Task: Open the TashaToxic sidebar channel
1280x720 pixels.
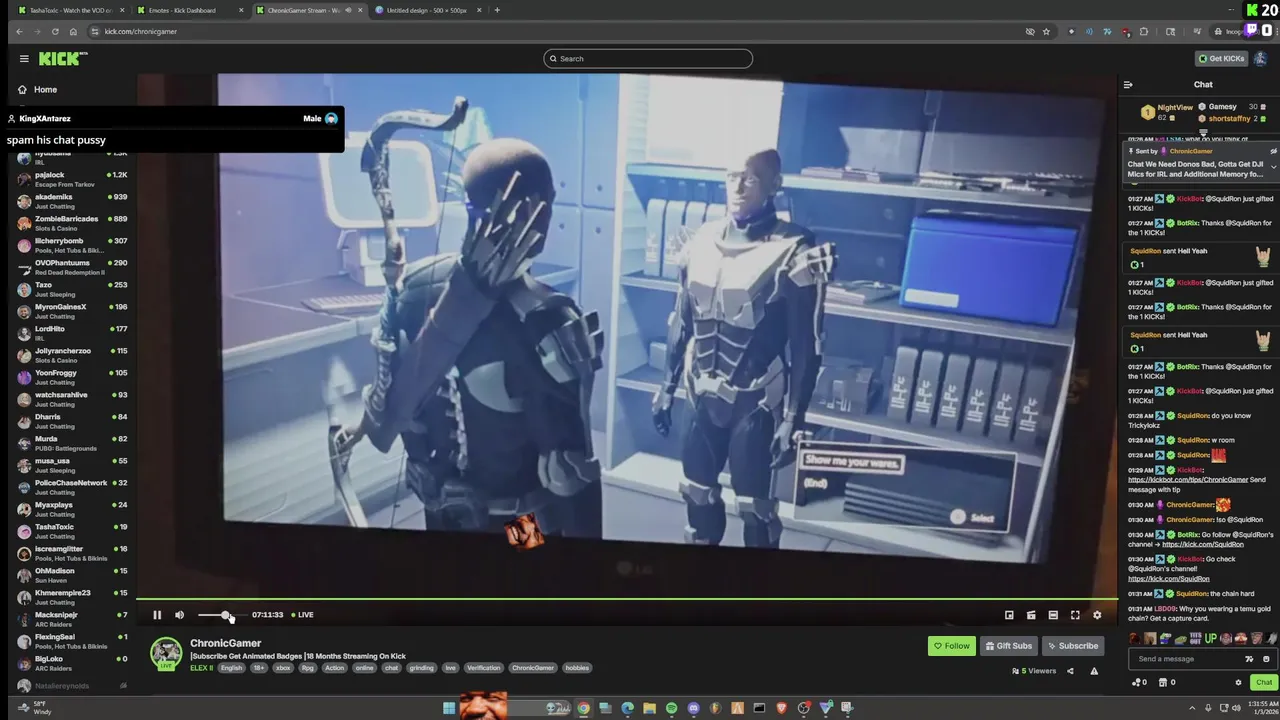Action: pyautogui.click(x=72, y=532)
